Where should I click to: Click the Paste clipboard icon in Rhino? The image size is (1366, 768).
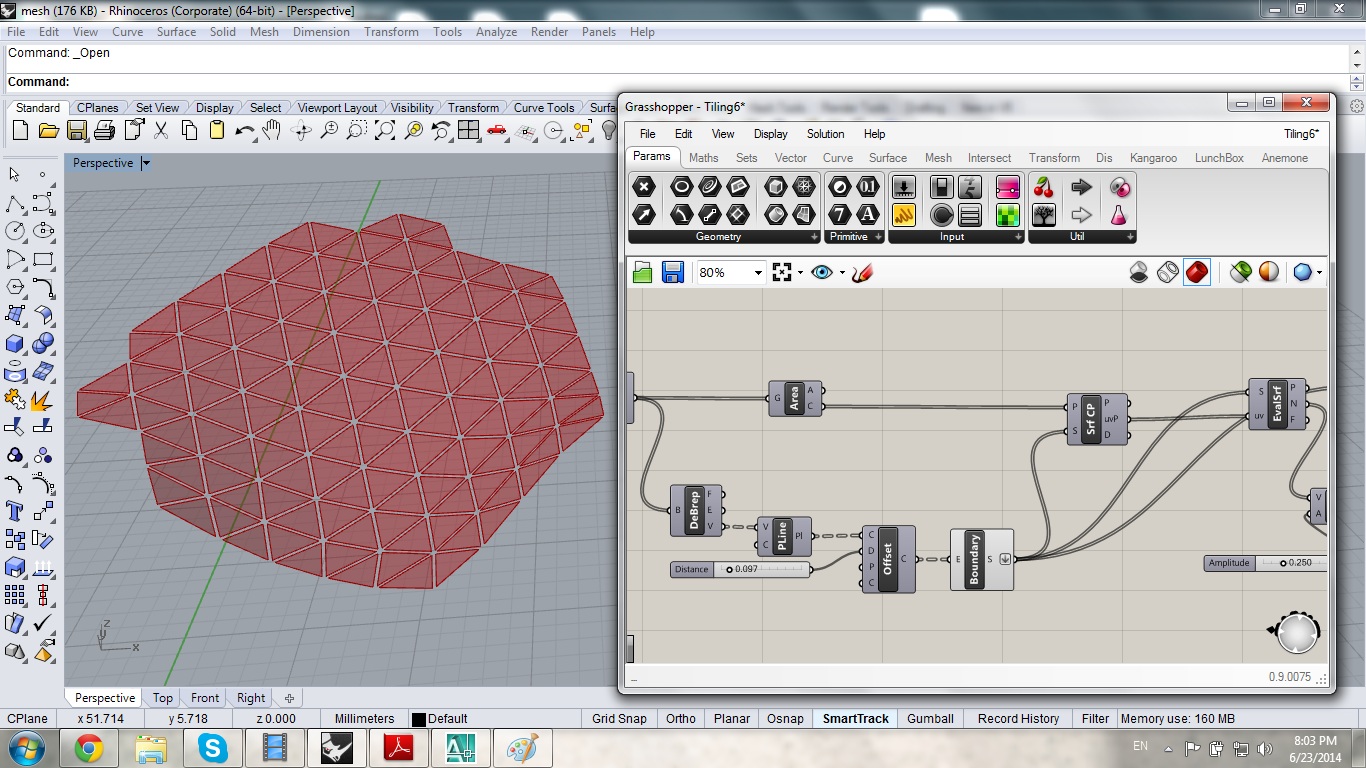pos(217,131)
